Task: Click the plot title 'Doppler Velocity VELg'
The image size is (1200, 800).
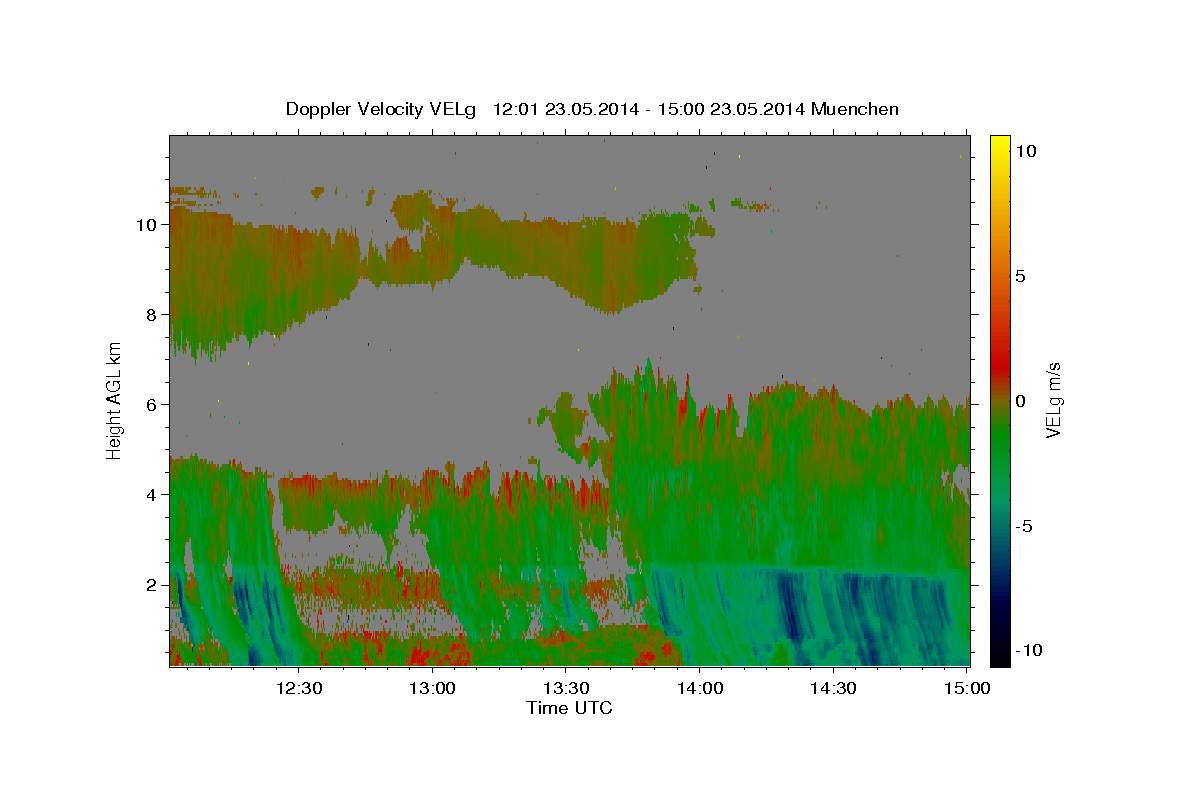Action: pos(382,109)
